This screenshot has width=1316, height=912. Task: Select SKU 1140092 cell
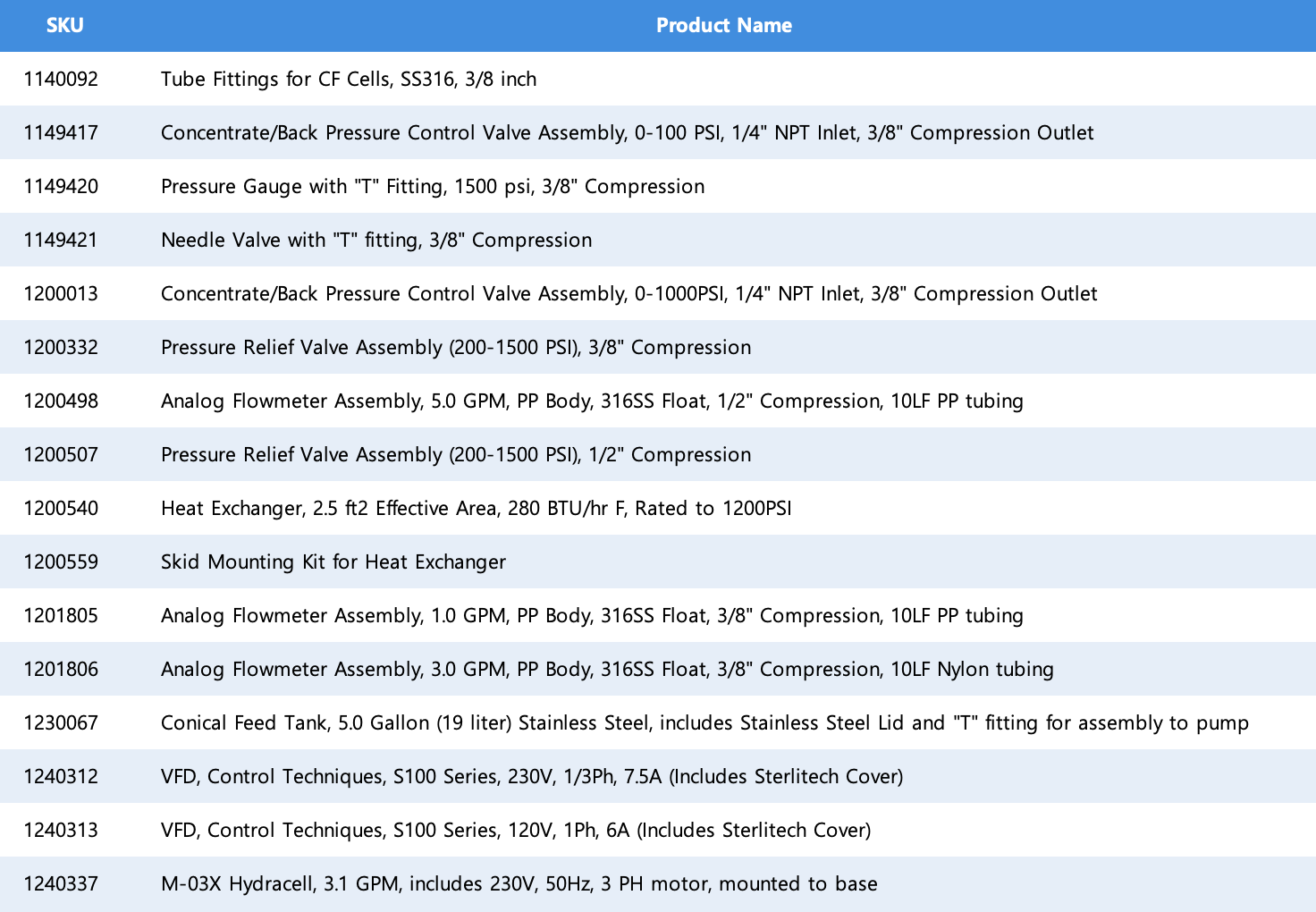pyautogui.click(x=61, y=79)
